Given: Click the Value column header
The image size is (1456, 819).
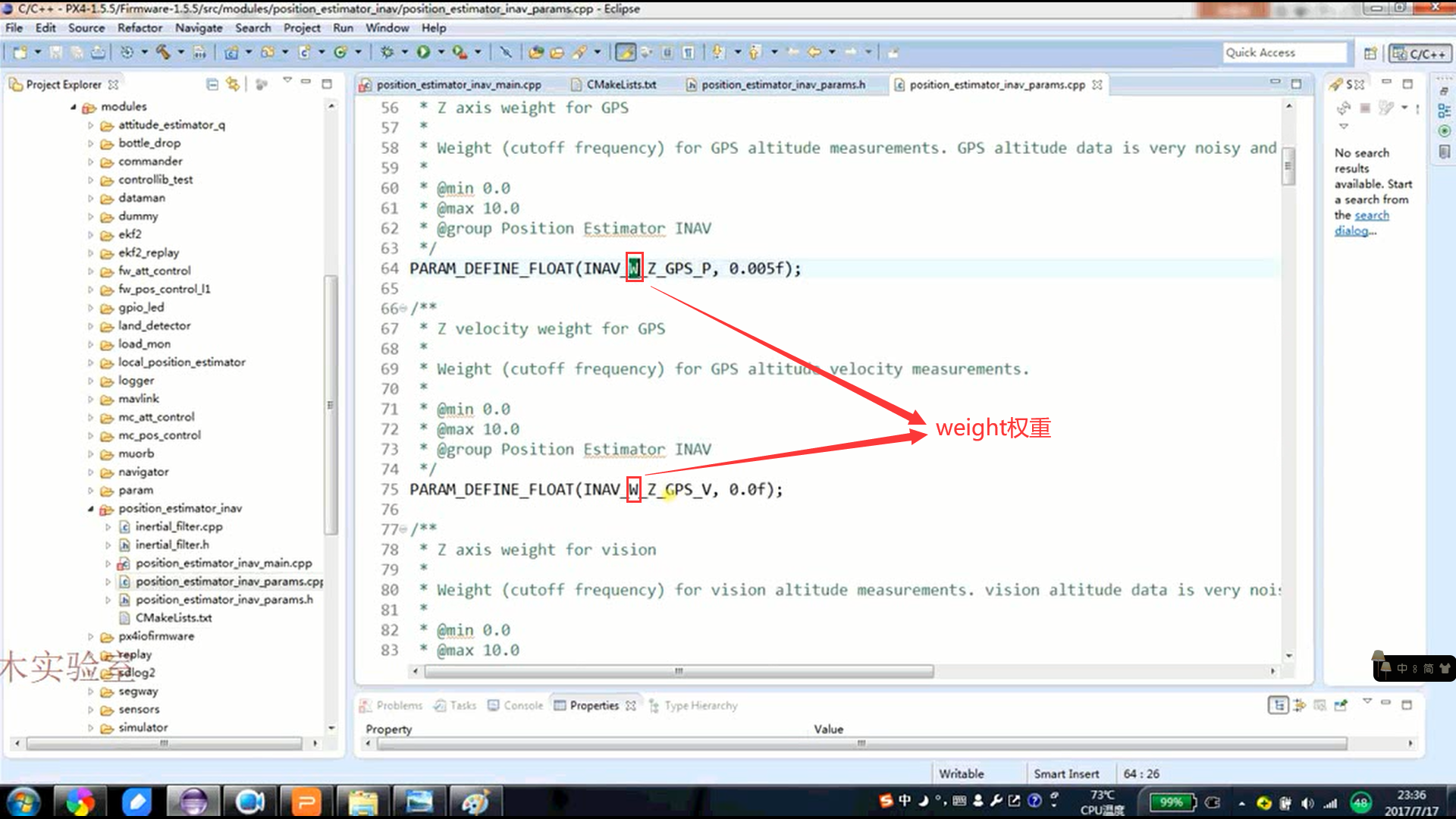Looking at the screenshot, I should [828, 729].
